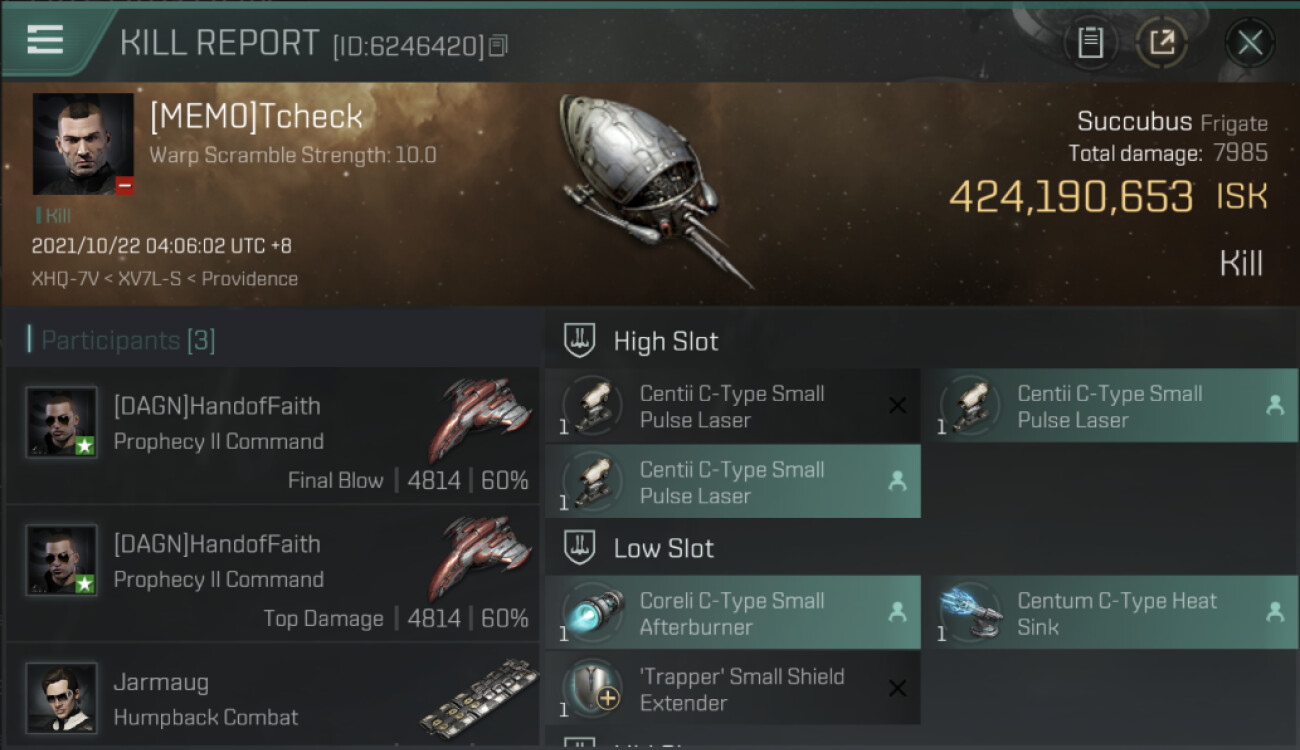Select Tcheck's pilot portrait
The height and width of the screenshot is (750, 1300).
[x=83, y=144]
